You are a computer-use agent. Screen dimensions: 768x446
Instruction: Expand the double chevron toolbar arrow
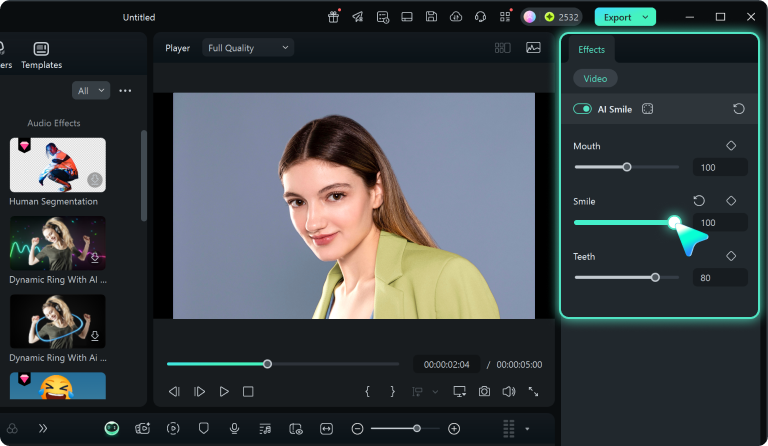pyautogui.click(x=43, y=429)
